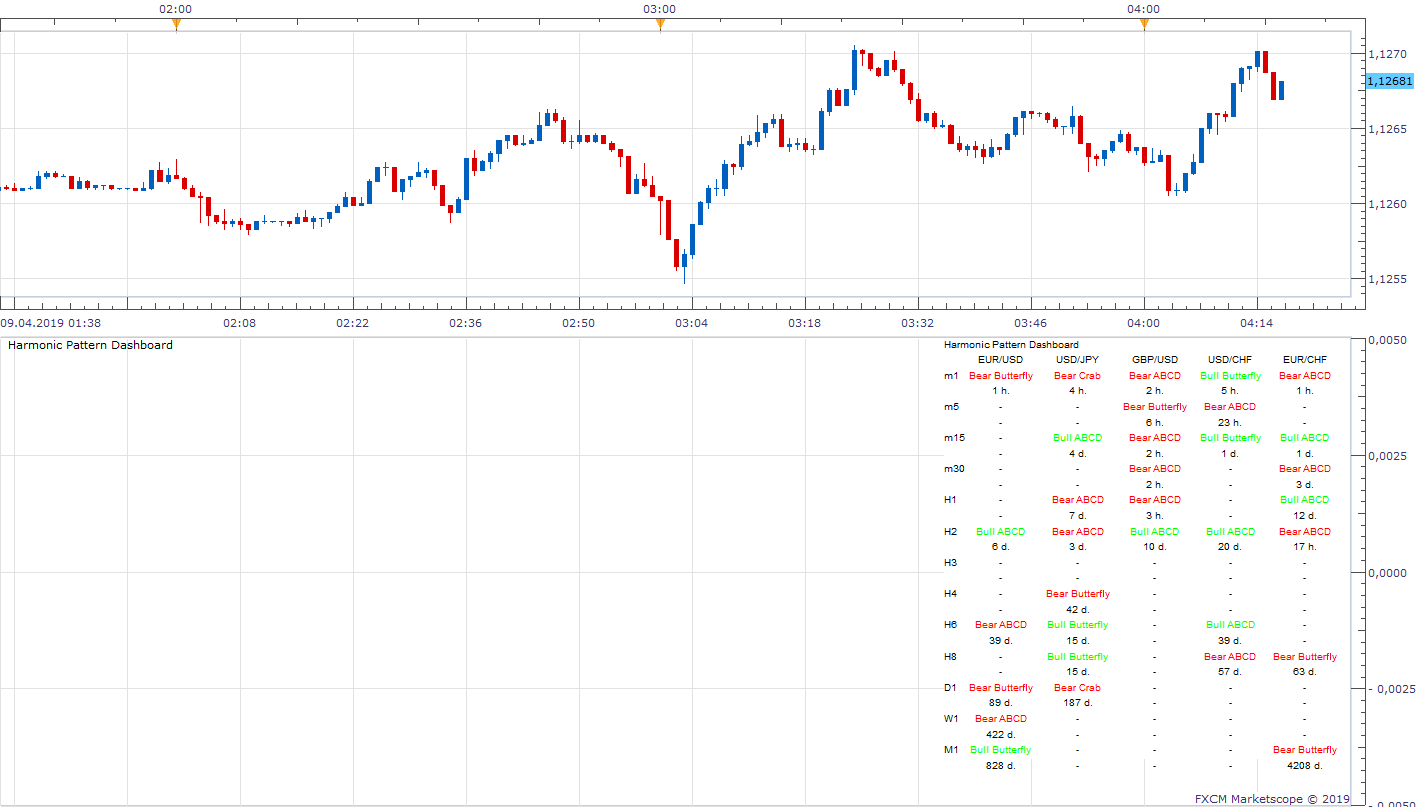Click the GBP/USD column header
The image size is (1423, 807).
point(1155,360)
